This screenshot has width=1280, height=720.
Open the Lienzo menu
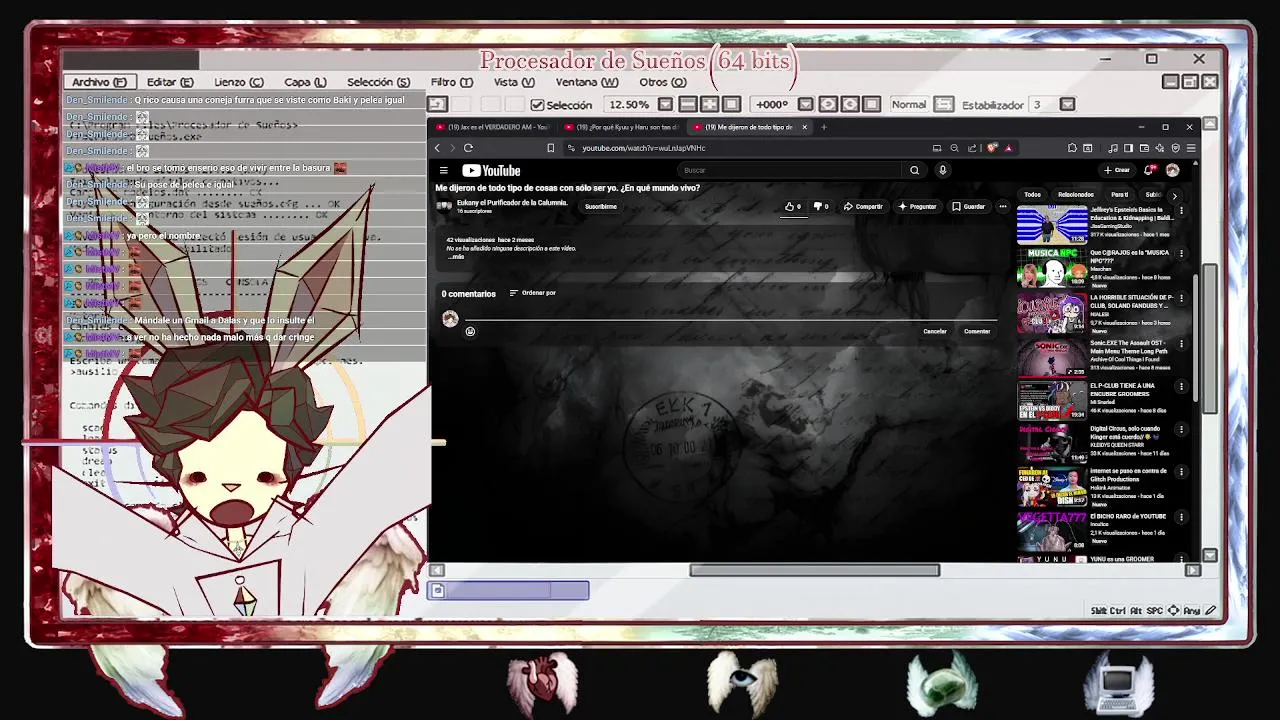238,82
